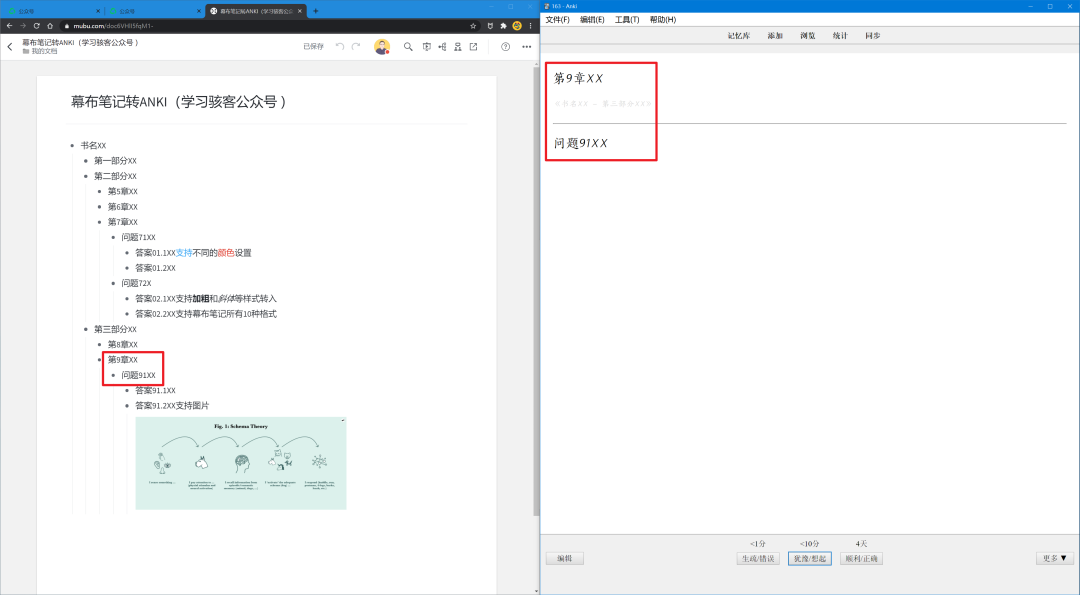Click the 第一部分XX outline item

[115, 160]
